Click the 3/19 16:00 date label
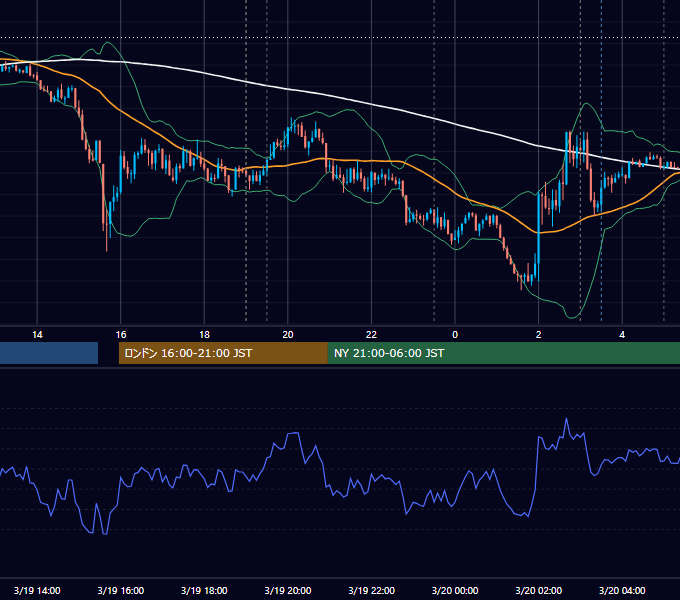This screenshot has width=680, height=600. 121,590
